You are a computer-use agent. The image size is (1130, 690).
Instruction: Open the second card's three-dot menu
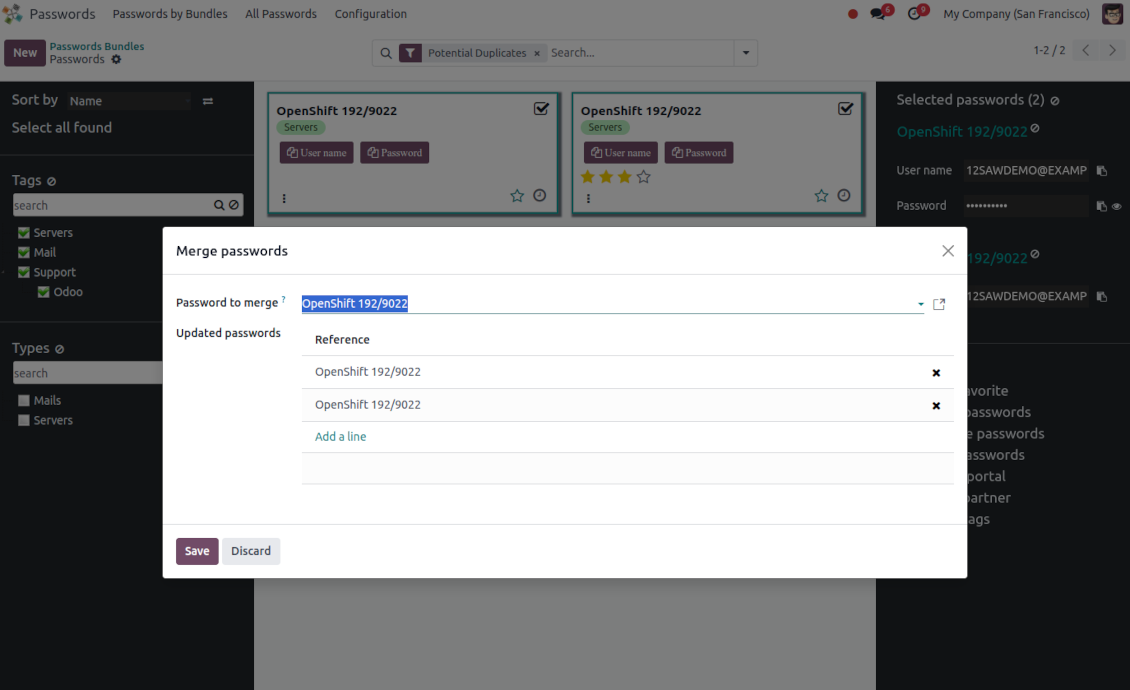click(x=588, y=198)
